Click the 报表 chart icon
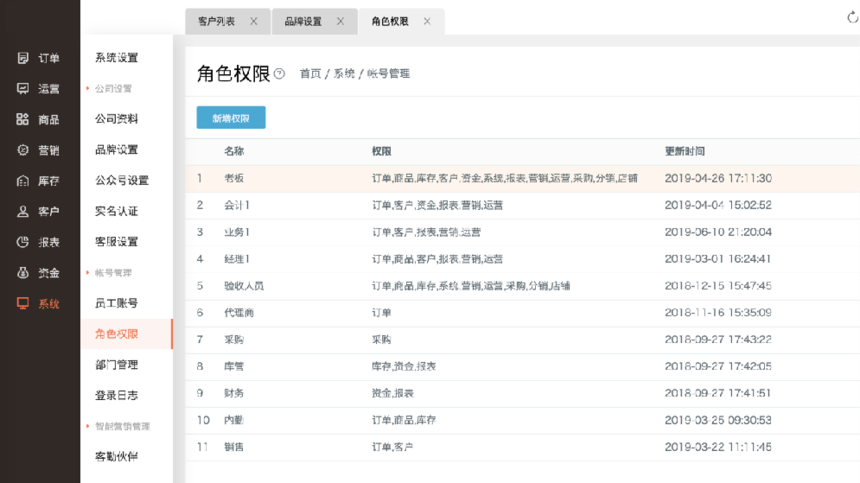Viewport: 860px width, 483px height. click(22, 242)
